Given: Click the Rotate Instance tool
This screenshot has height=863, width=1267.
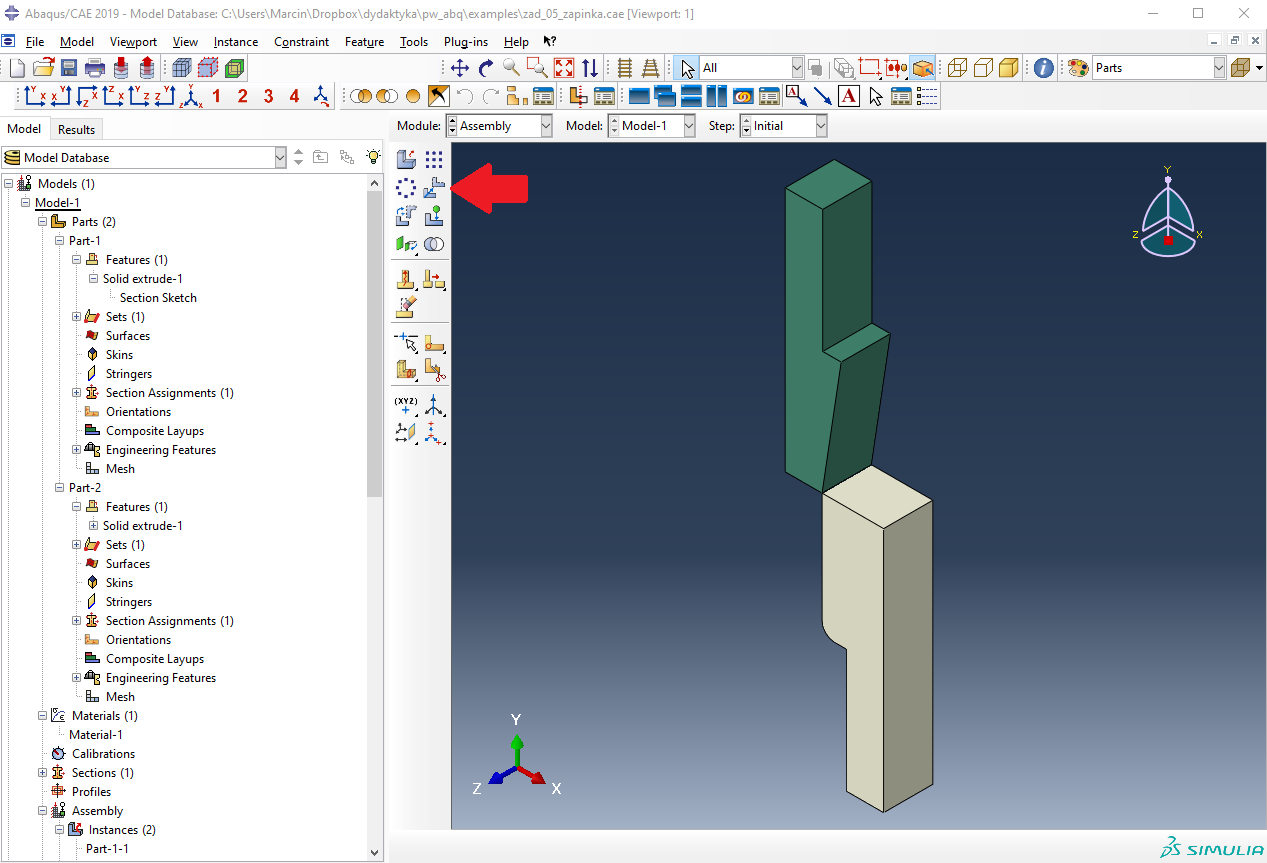Looking at the screenshot, I should 406,215.
